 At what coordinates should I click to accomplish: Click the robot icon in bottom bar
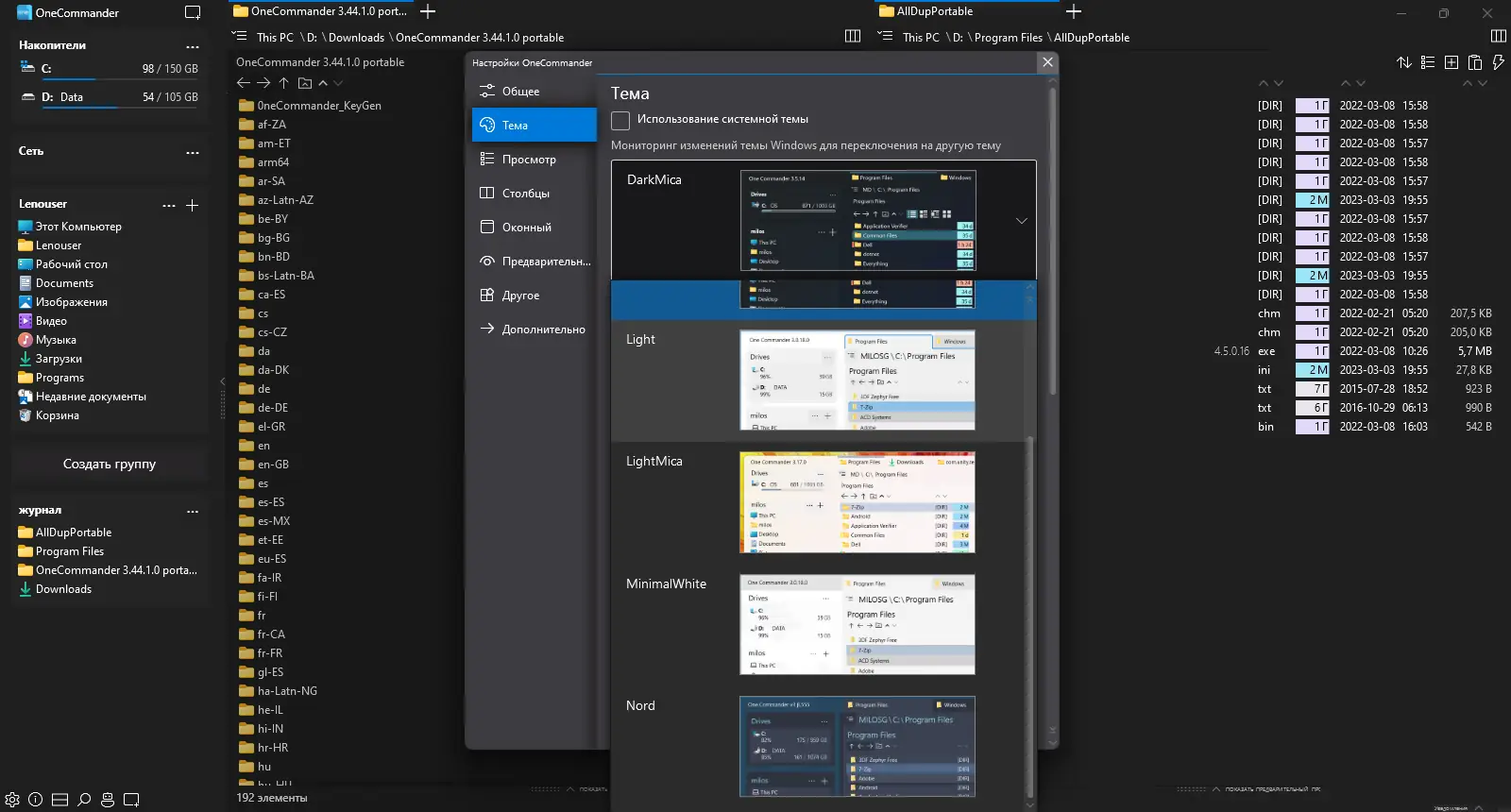[x=108, y=799]
